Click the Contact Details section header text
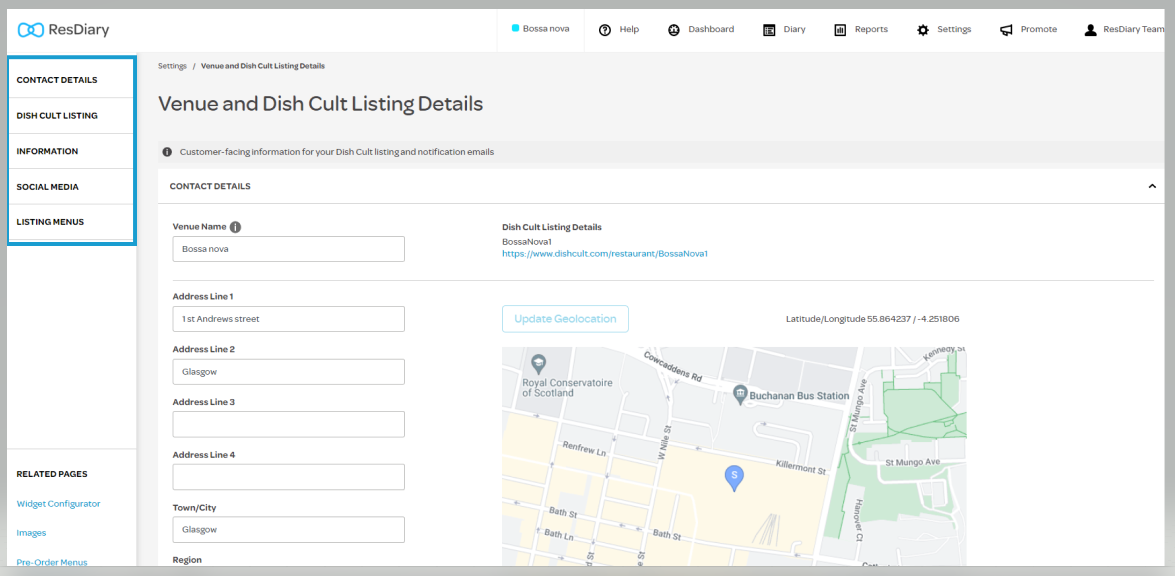Image resolution: width=1175 pixels, height=576 pixels. [210, 187]
